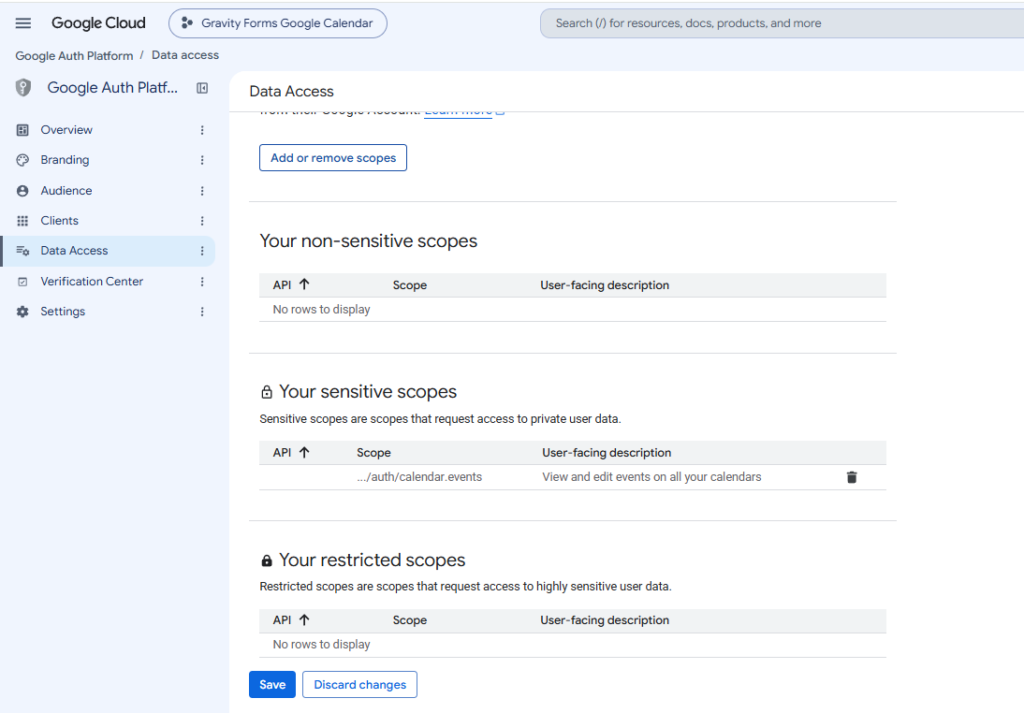1024x713 pixels.
Task: Click the Data Access sidebar icon
Action: coord(22,251)
